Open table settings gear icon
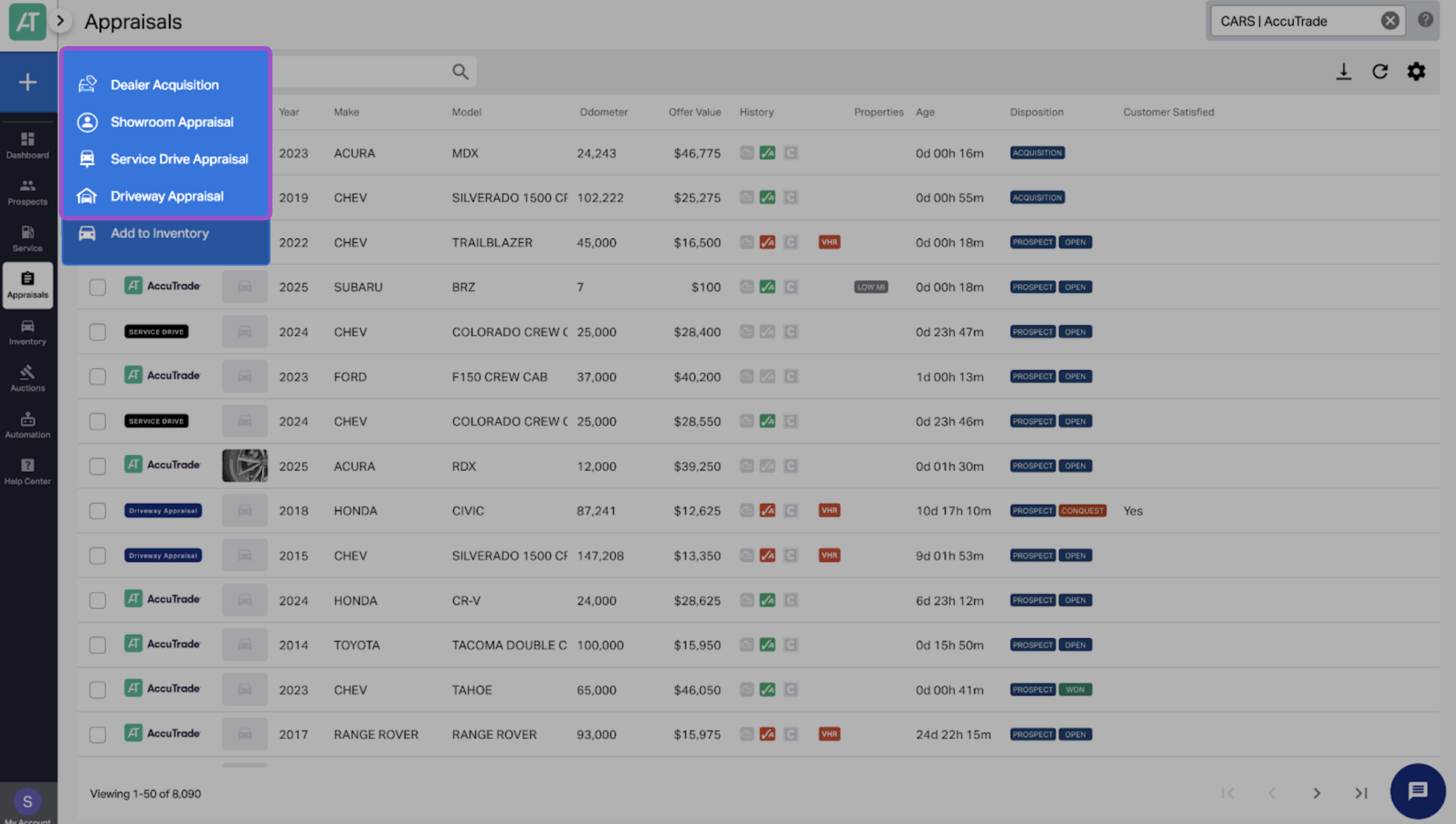Image resolution: width=1456 pixels, height=824 pixels. point(1416,72)
